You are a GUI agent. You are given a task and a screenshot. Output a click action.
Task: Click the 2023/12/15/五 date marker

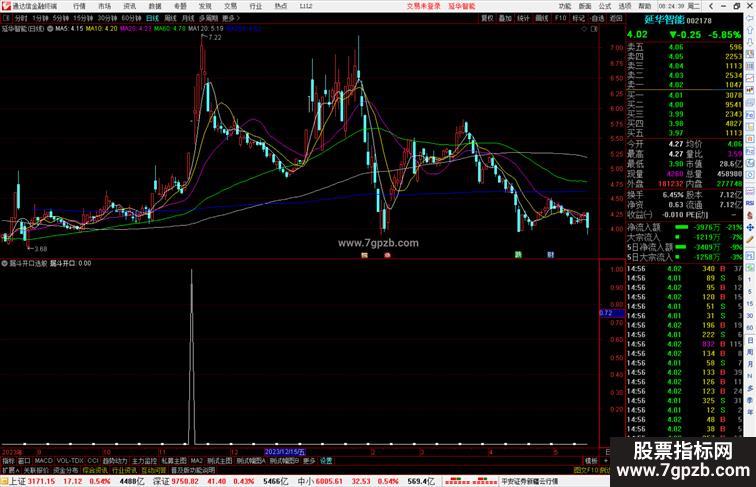pyautogui.click(x=284, y=452)
